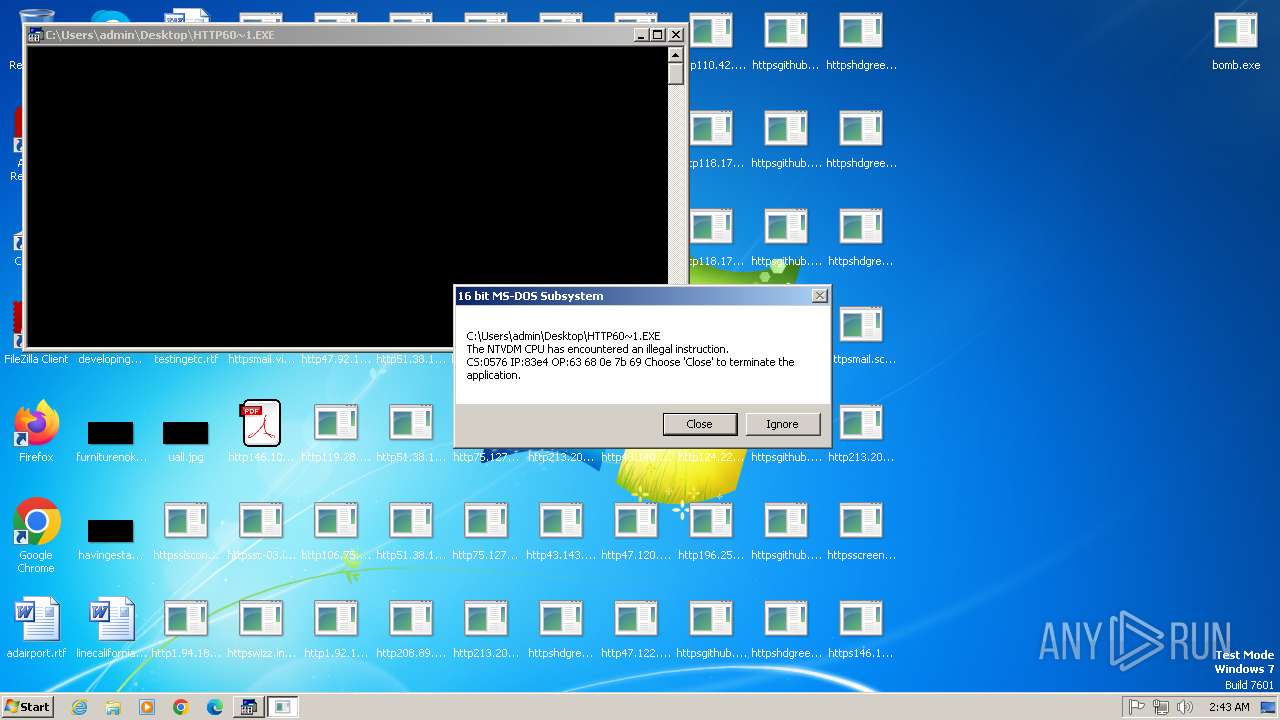Open the network tray icon
Image resolution: width=1280 pixels, height=720 pixels.
(1161, 707)
